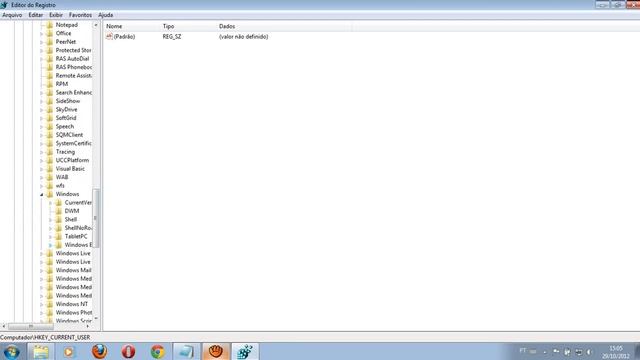Open Firefox from the taskbar
This screenshot has width=640, height=360.
point(99,352)
